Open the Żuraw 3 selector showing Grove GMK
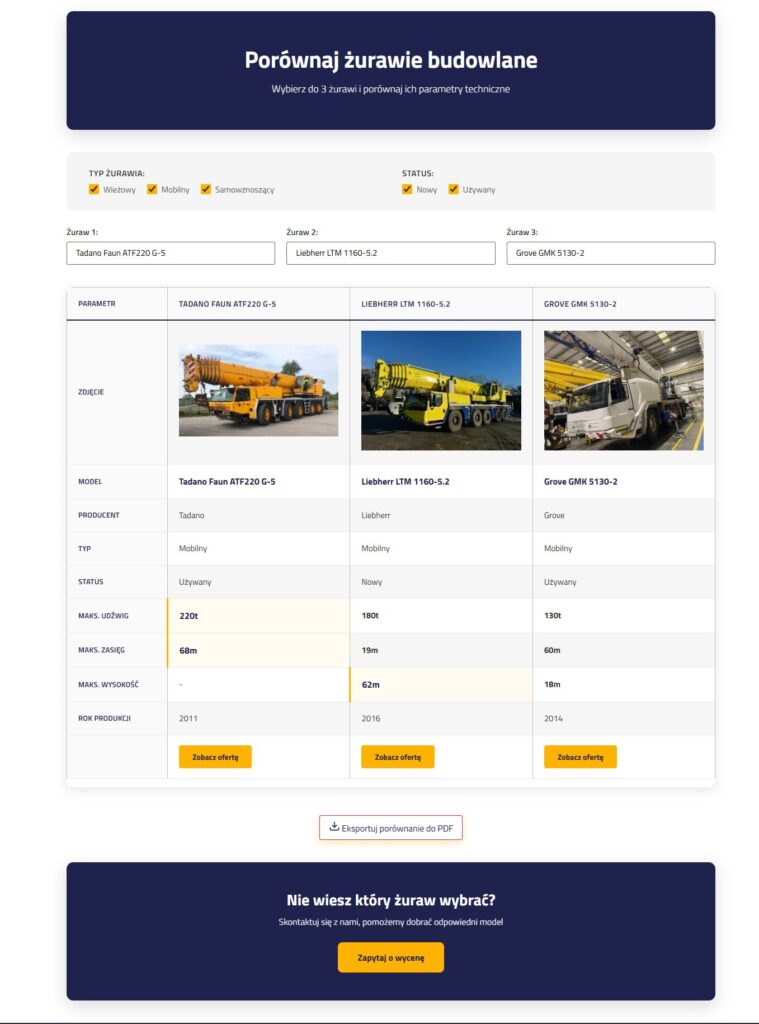The image size is (759, 1024). (611, 253)
